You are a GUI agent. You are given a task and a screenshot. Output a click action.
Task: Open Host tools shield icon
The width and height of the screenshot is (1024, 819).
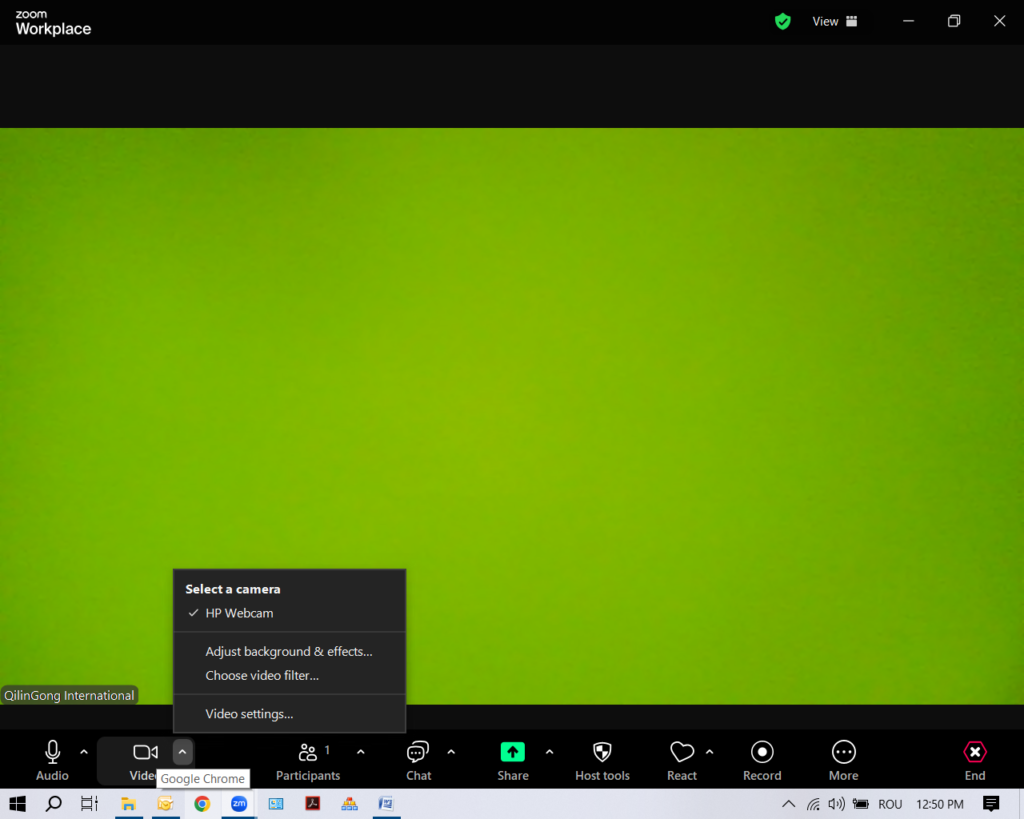tap(602, 760)
